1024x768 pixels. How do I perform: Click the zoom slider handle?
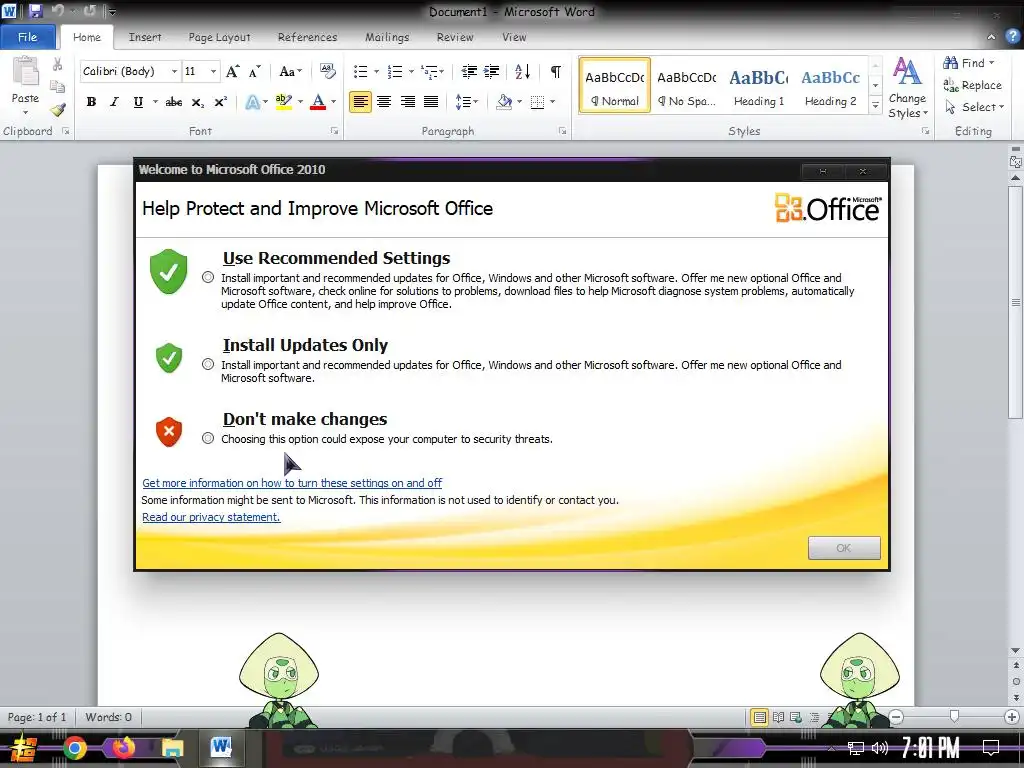point(954,717)
